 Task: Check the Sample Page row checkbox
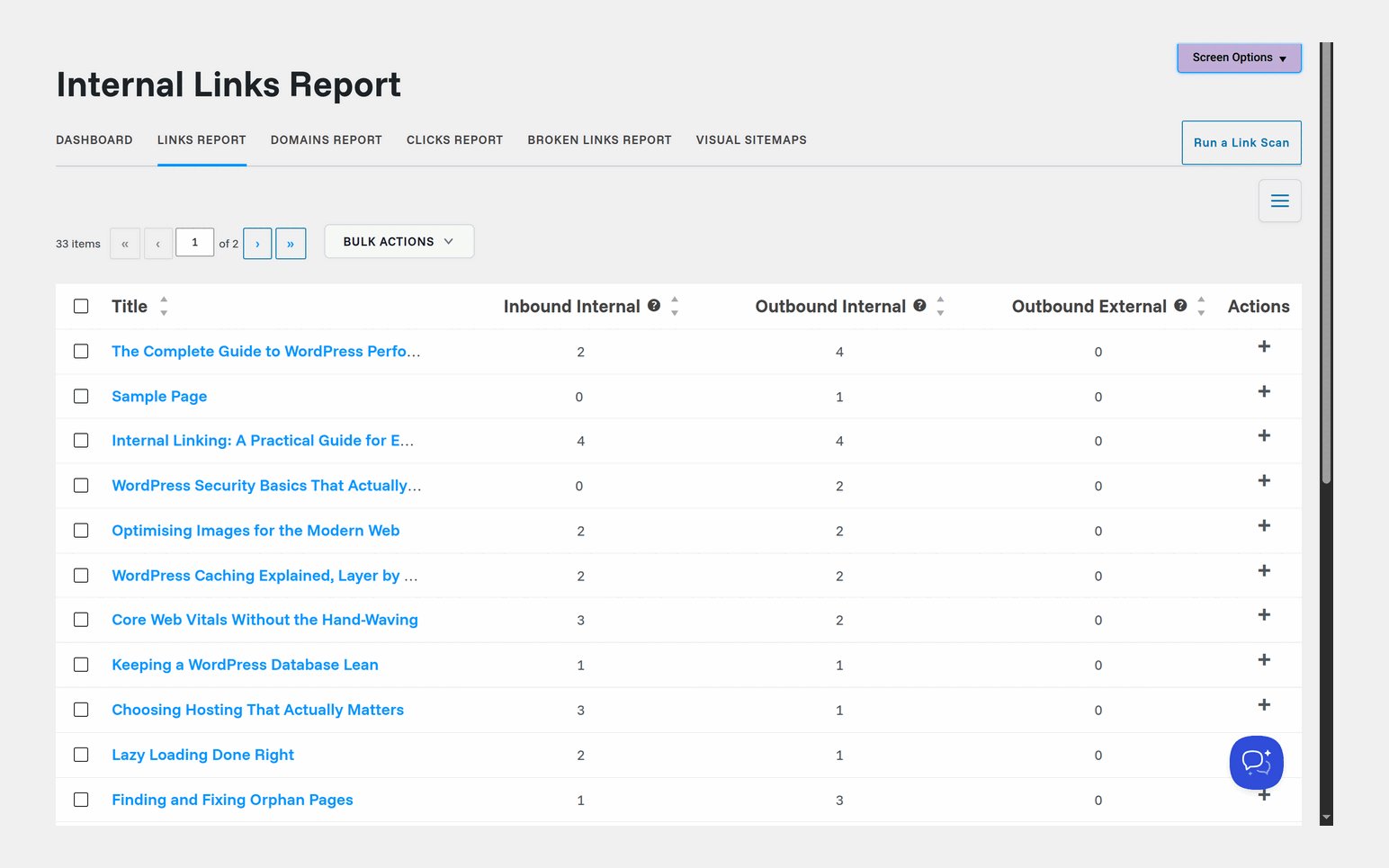tap(81, 396)
